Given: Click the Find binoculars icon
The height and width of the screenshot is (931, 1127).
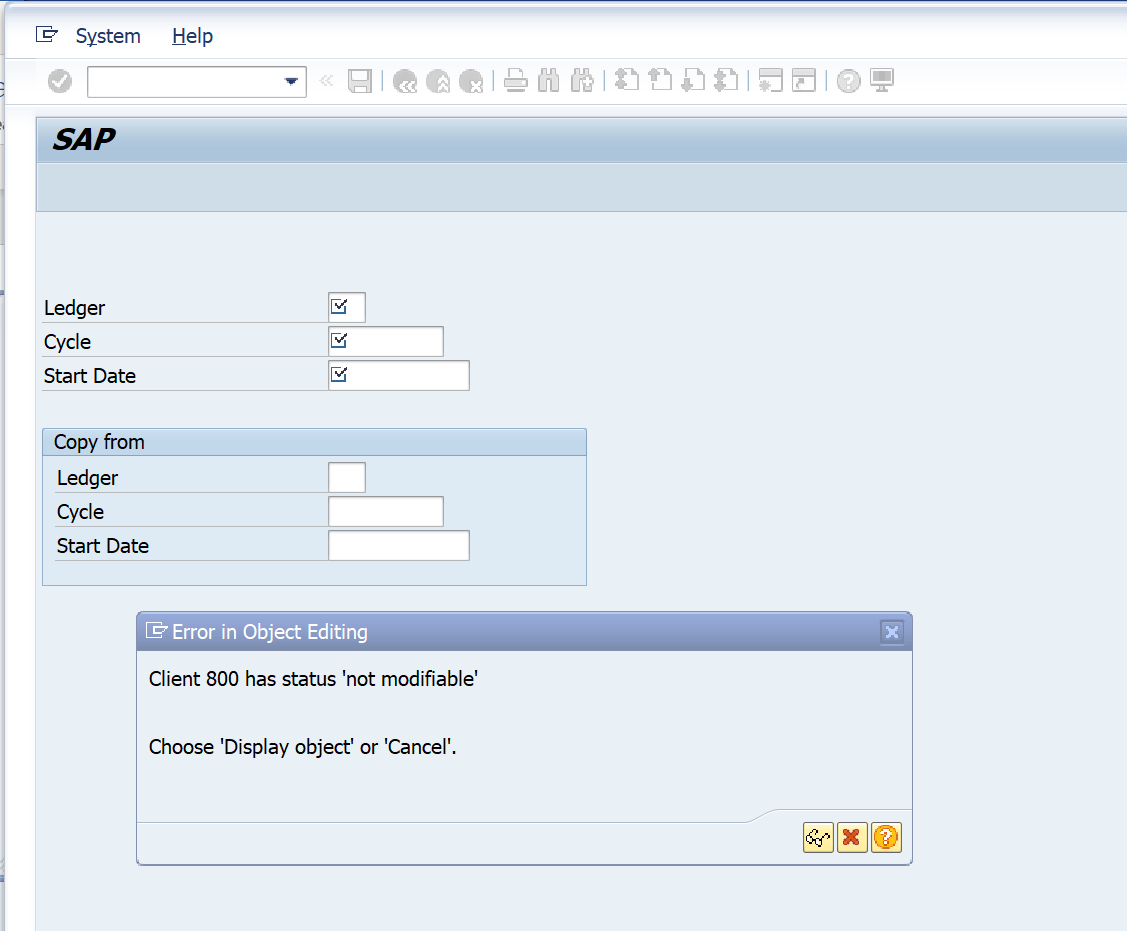Looking at the screenshot, I should coord(548,81).
